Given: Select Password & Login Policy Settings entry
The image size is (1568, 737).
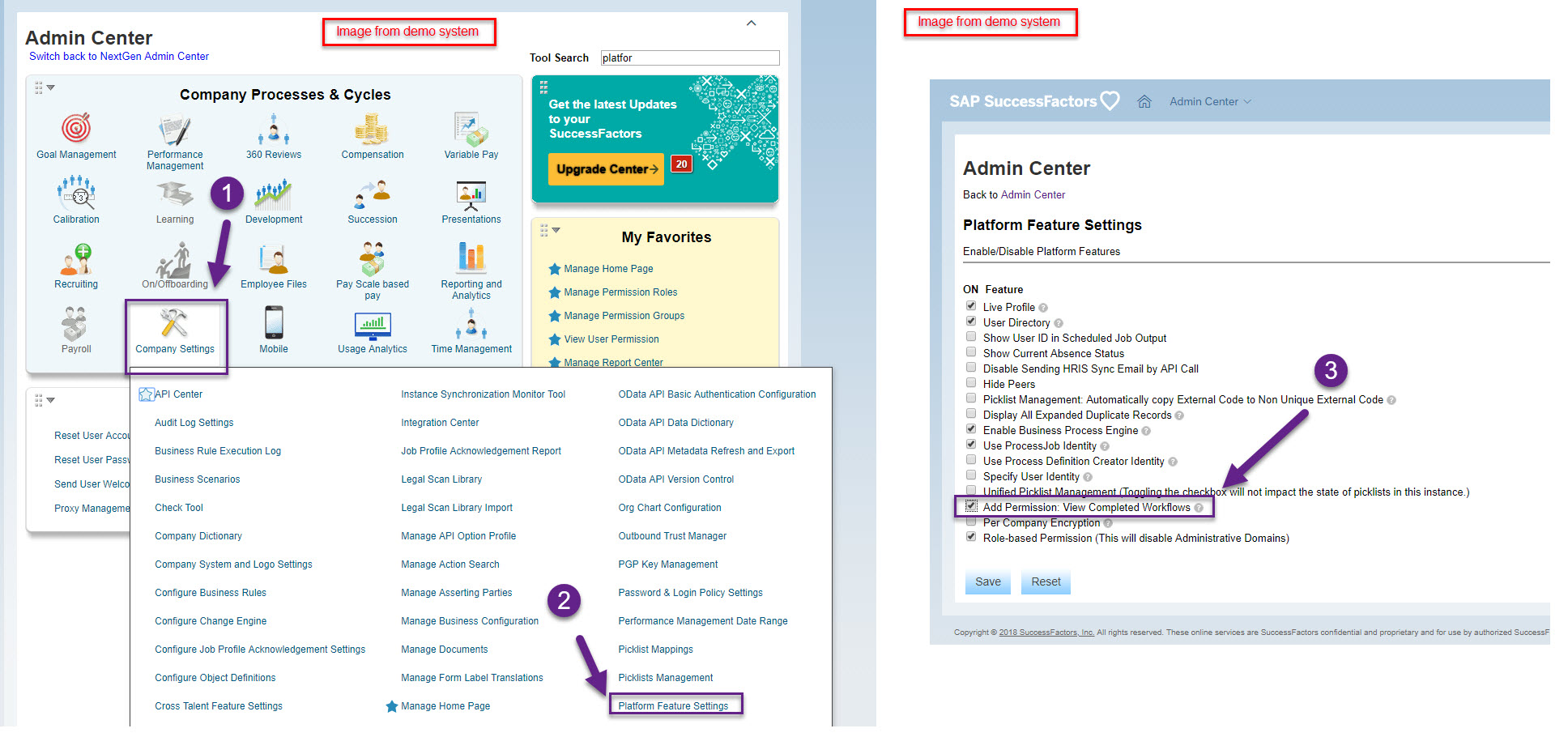Looking at the screenshot, I should (690, 593).
